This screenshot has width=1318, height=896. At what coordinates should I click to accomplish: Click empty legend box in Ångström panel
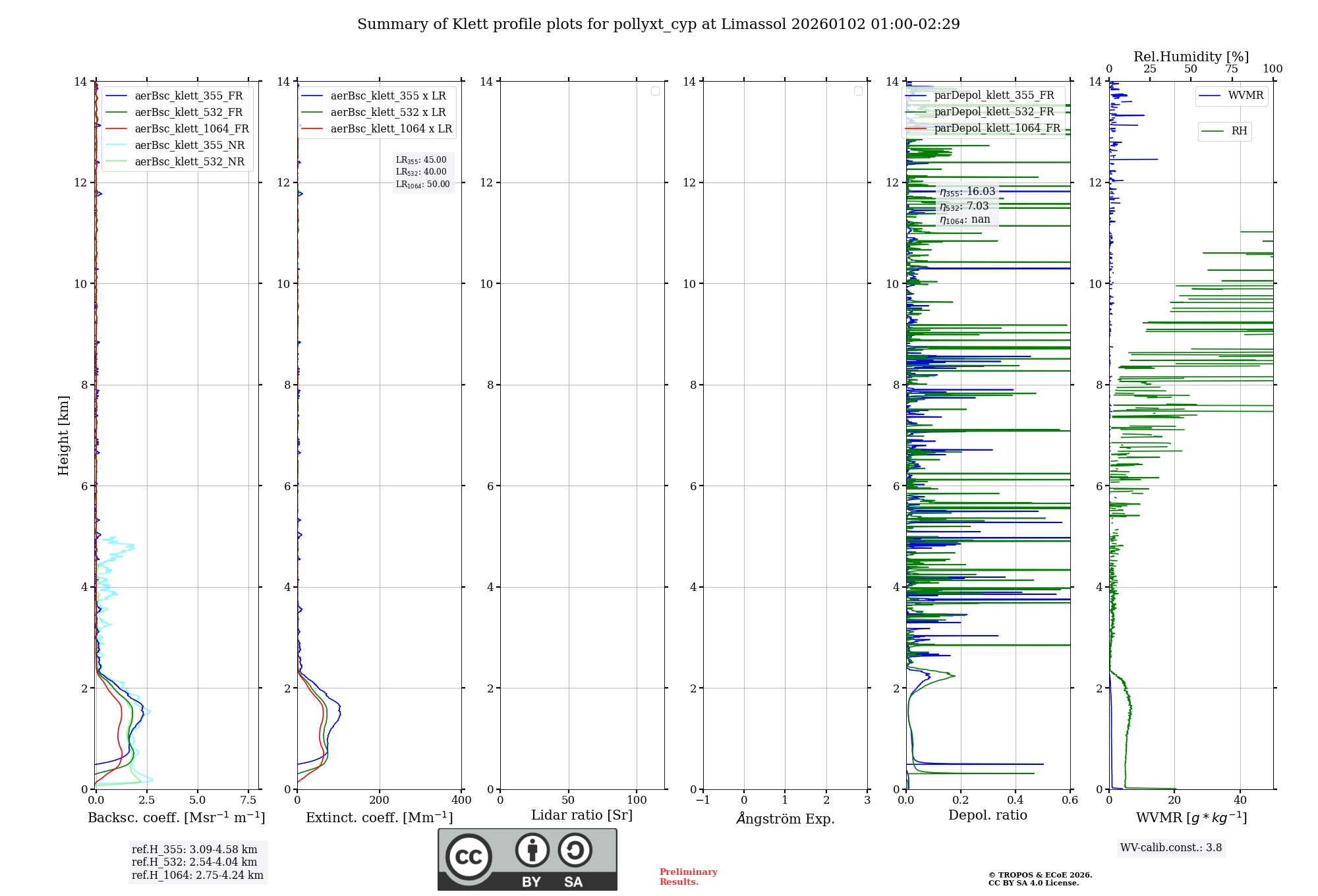coord(858,91)
